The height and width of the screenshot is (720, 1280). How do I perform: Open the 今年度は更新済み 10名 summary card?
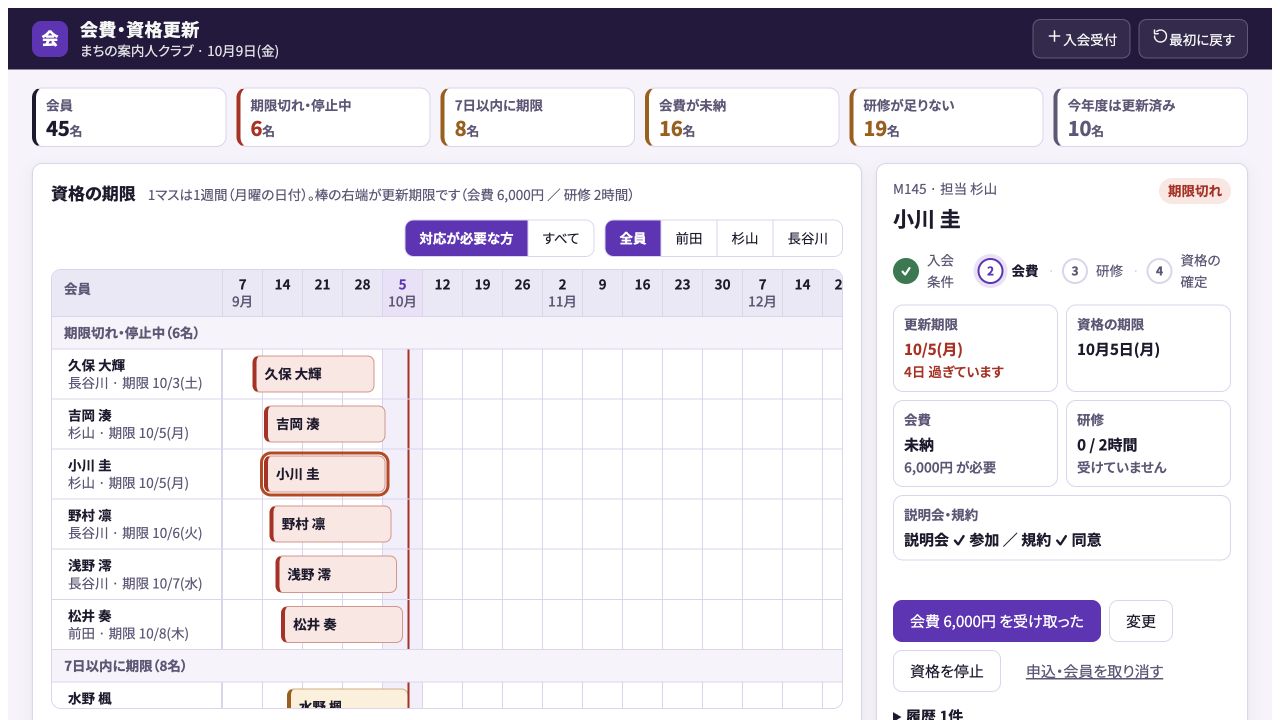click(1150, 117)
